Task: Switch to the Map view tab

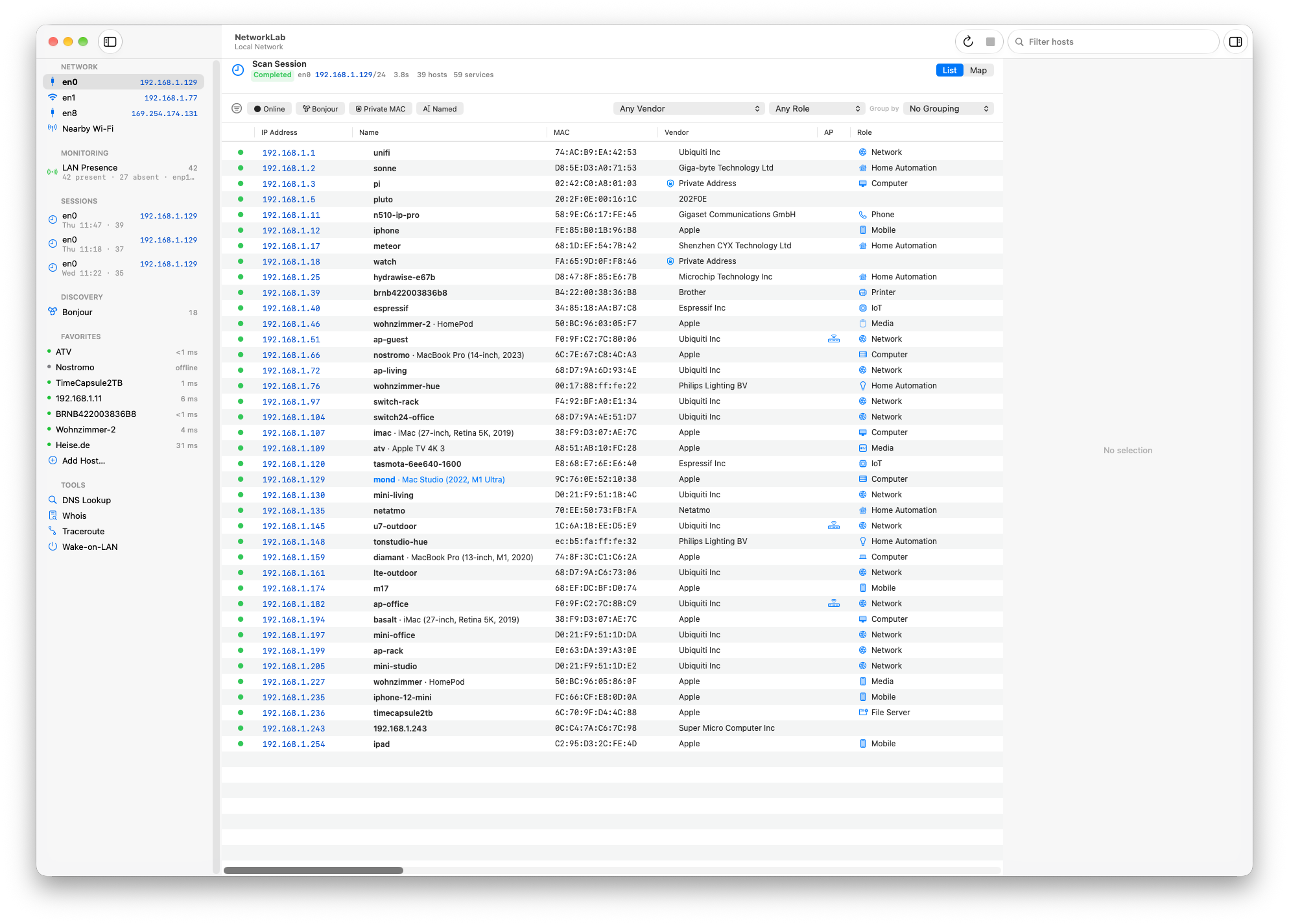Action: click(978, 70)
